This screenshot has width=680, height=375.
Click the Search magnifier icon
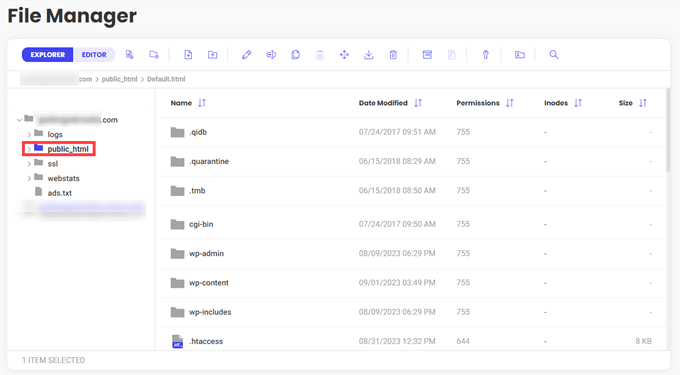click(x=554, y=55)
